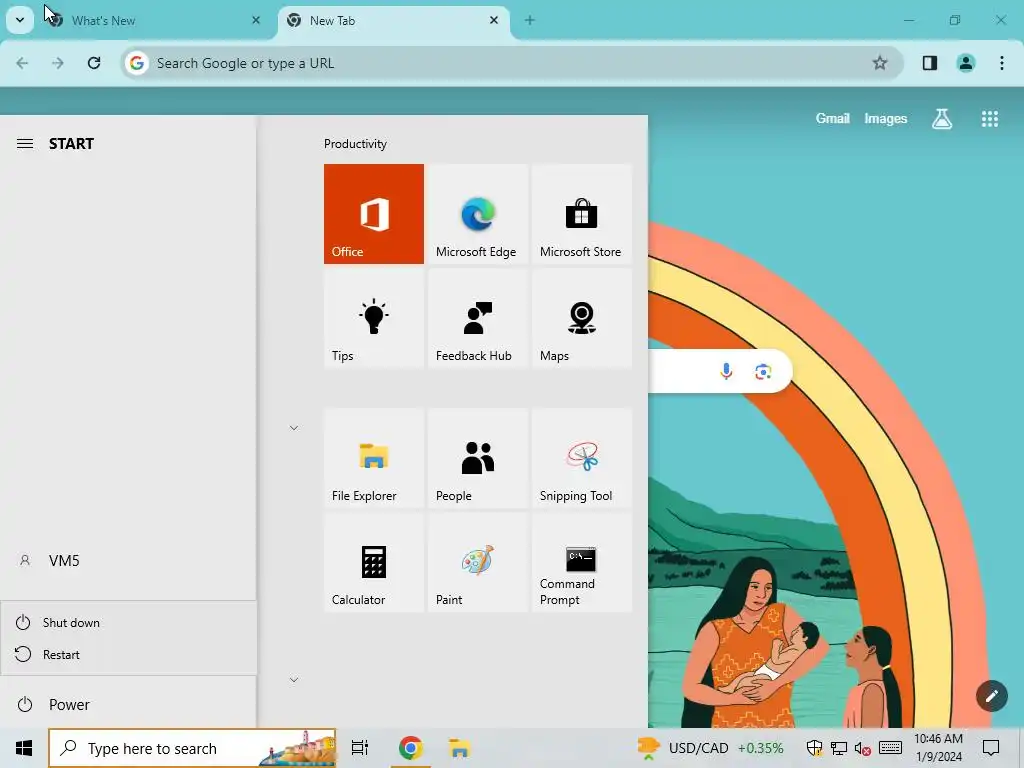
Task: Select Restart from the power menu
Action: (x=129, y=654)
